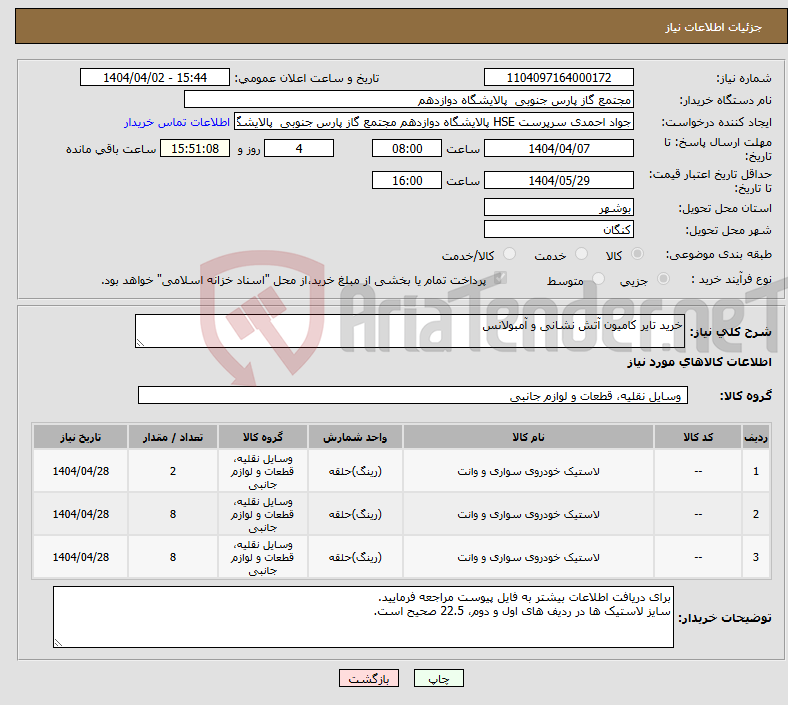Click need date 1404/04/28 in row 1
Viewport: 788px width, 705px height.
point(80,471)
